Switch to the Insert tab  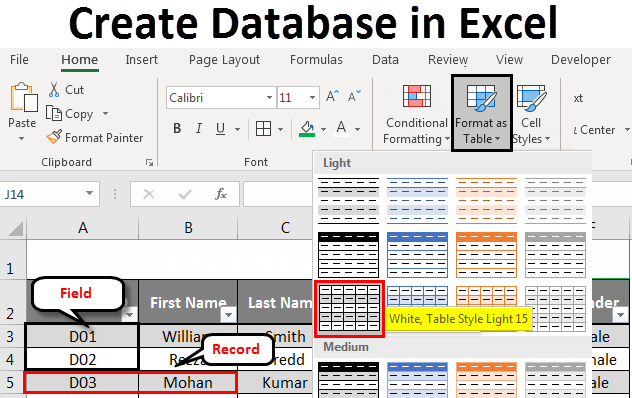pyautogui.click(x=141, y=60)
